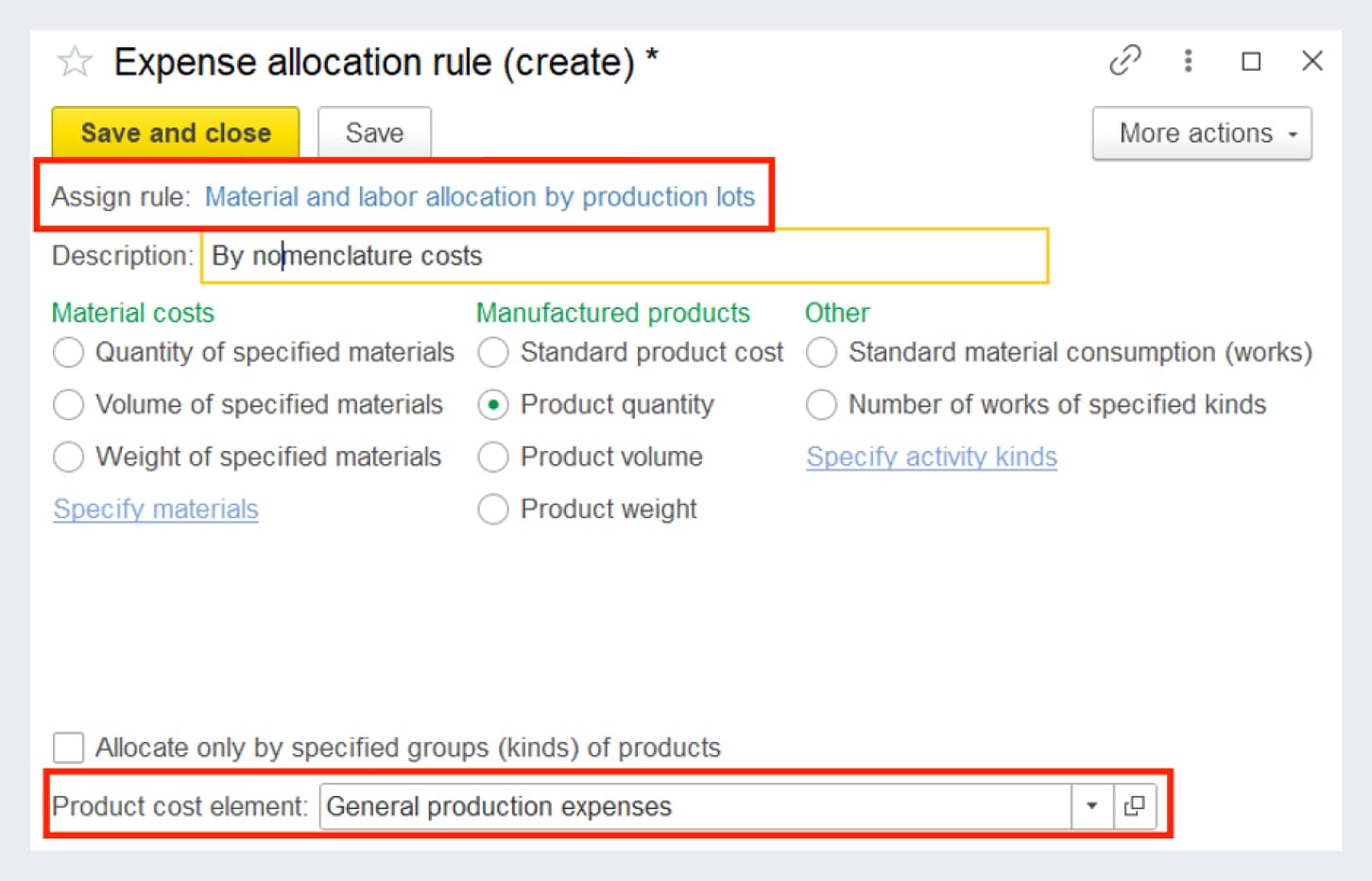Select Number of works of specified kinds
The image size is (1372, 881).
click(820, 405)
